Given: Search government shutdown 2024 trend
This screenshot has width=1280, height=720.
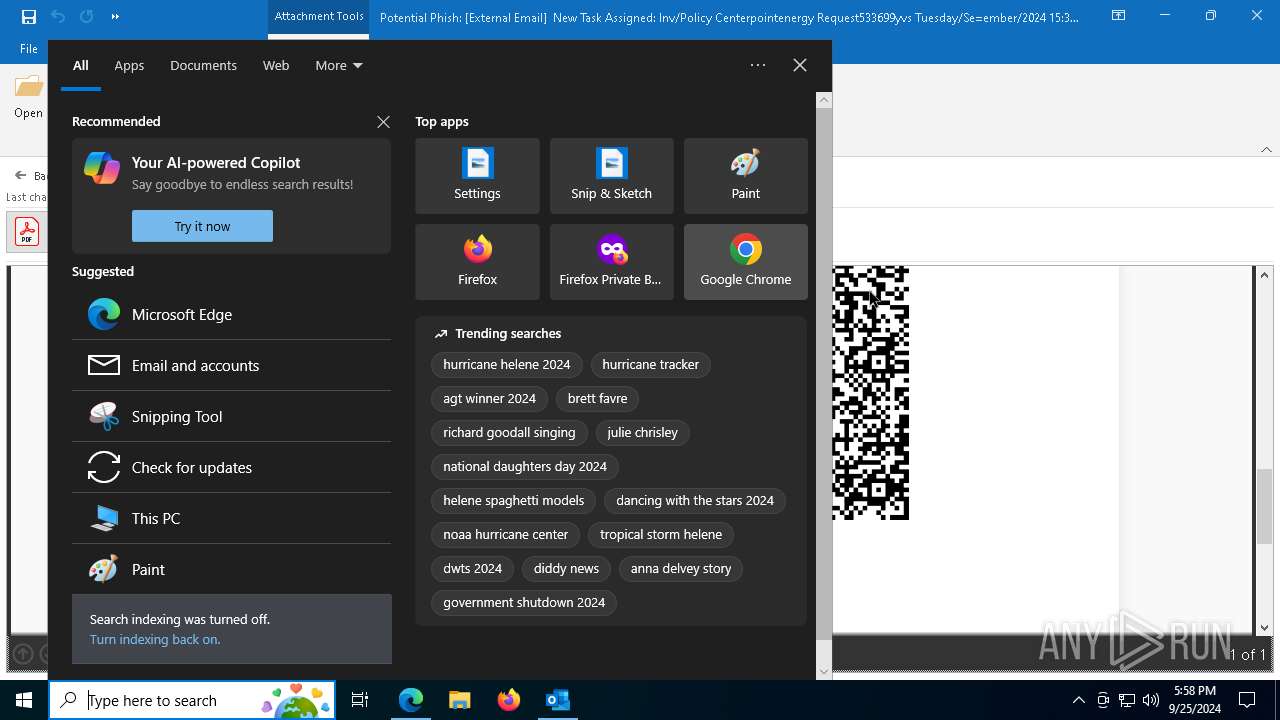Looking at the screenshot, I should (x=524, y=602).
